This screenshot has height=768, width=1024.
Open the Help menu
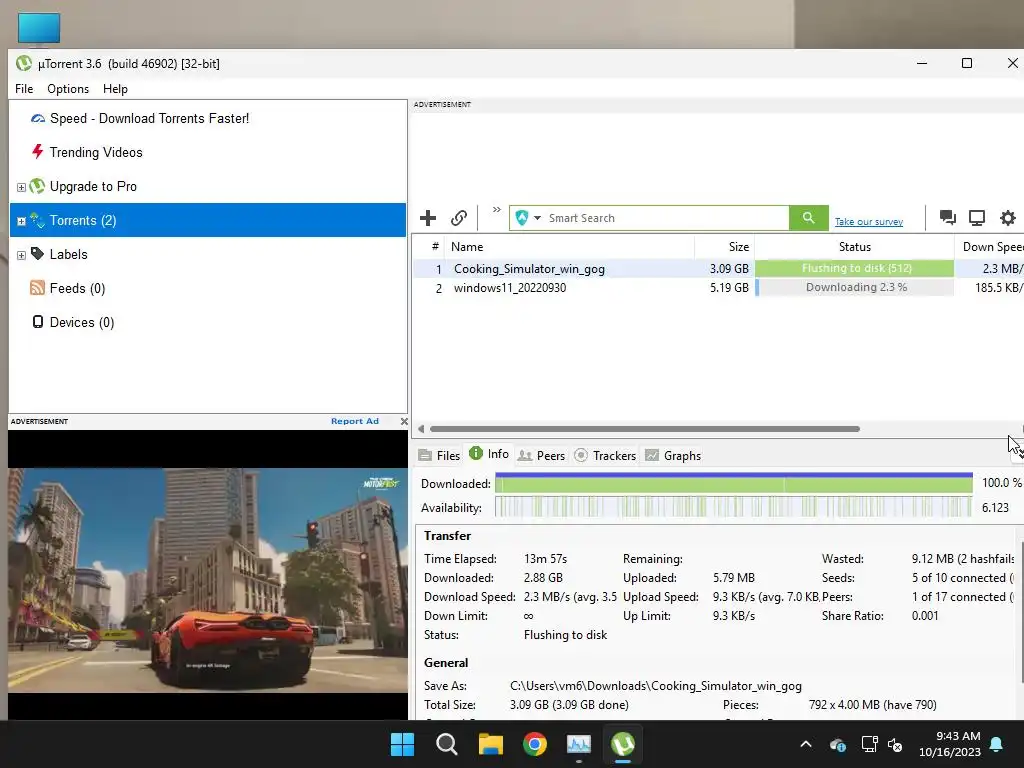[x=115, y=89]
